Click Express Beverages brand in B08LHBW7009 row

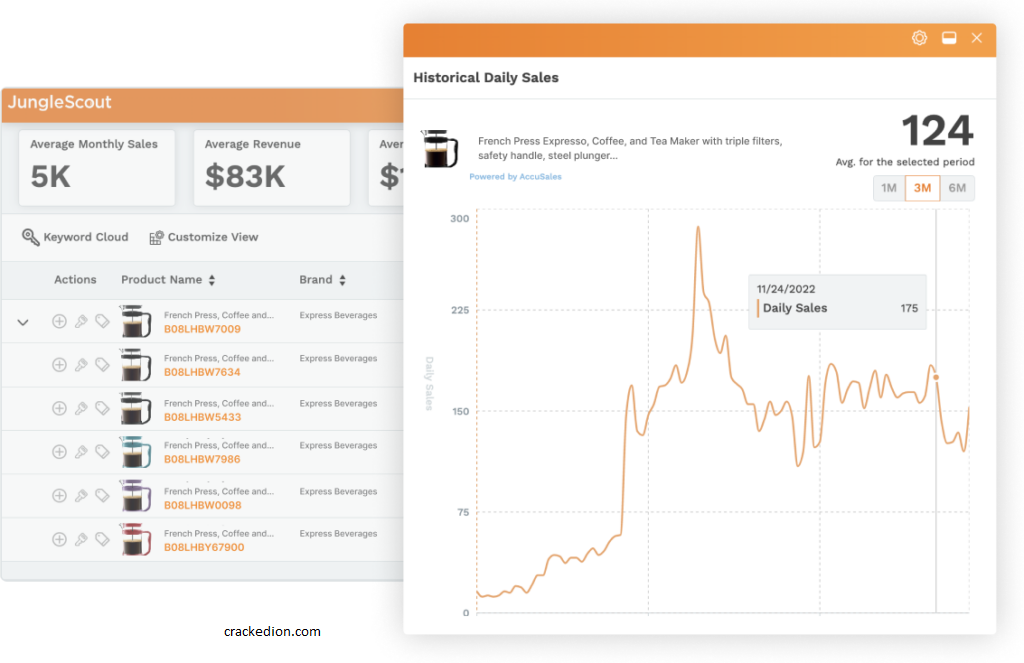click(338, 315)
